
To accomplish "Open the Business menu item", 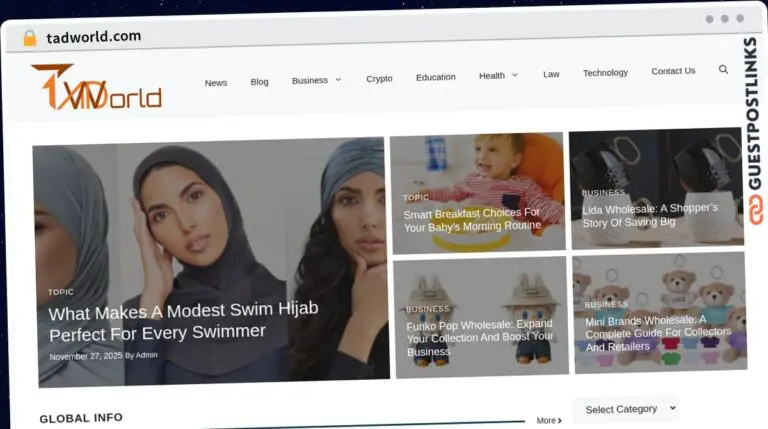I will point(310,80).
